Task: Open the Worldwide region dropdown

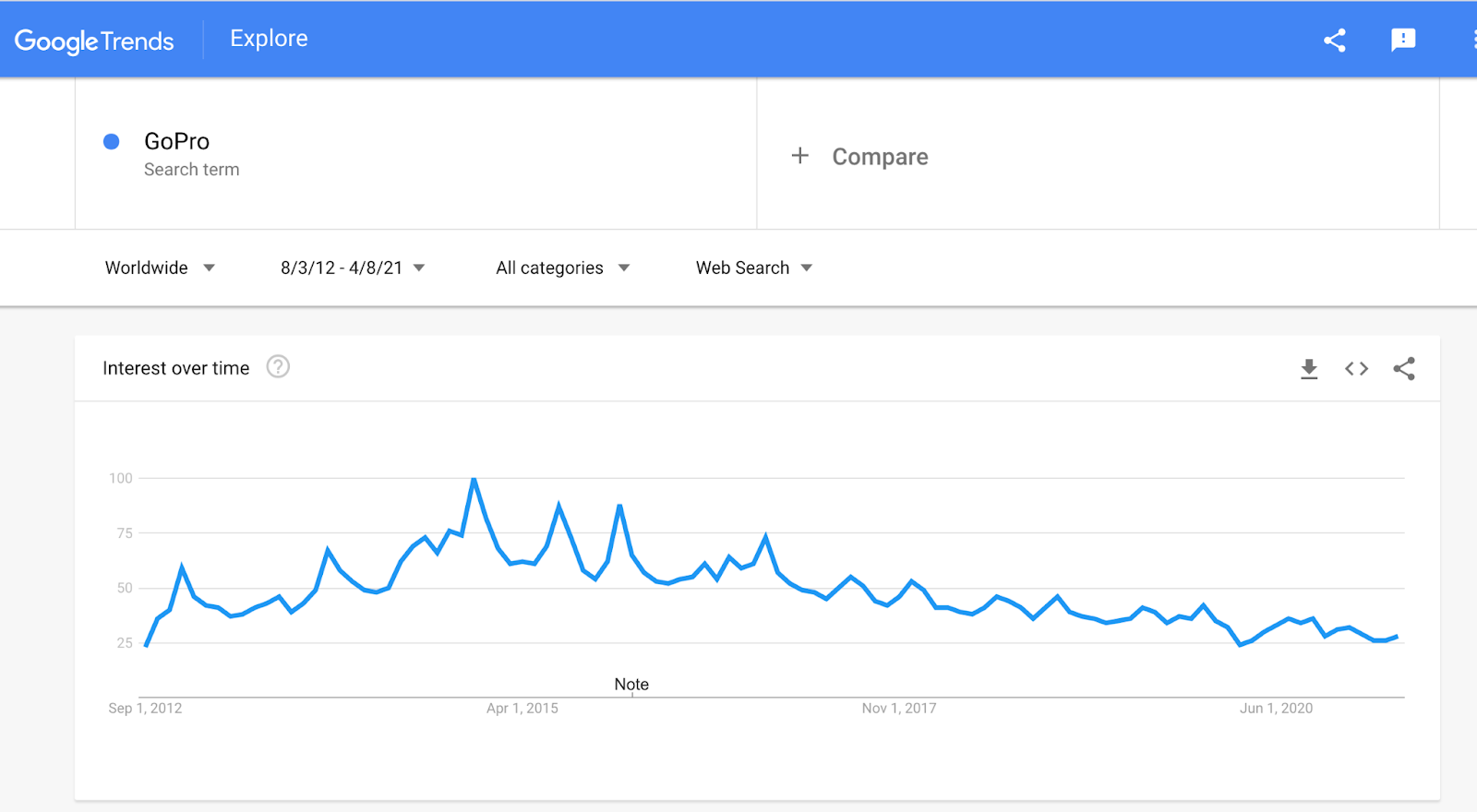Action: point(159,268)
